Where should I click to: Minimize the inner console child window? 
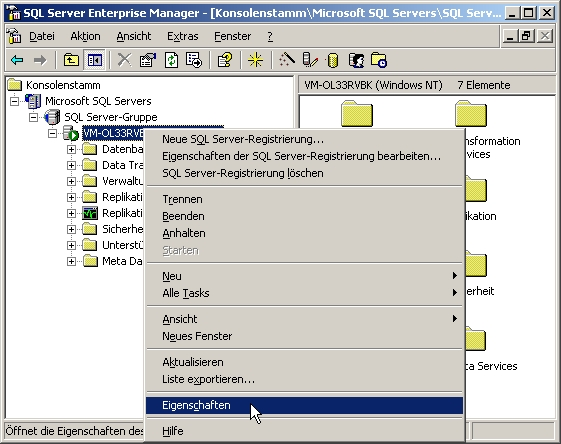coord(510,36)
